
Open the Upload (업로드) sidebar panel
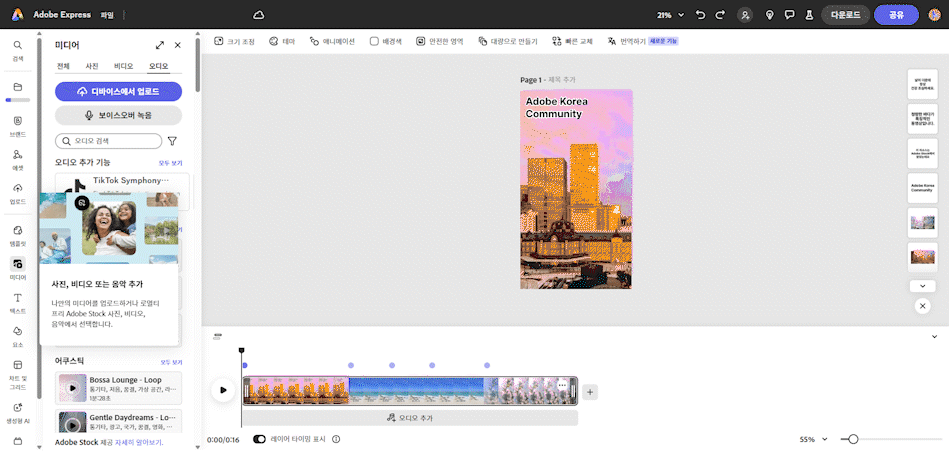[x=18, y=194]
